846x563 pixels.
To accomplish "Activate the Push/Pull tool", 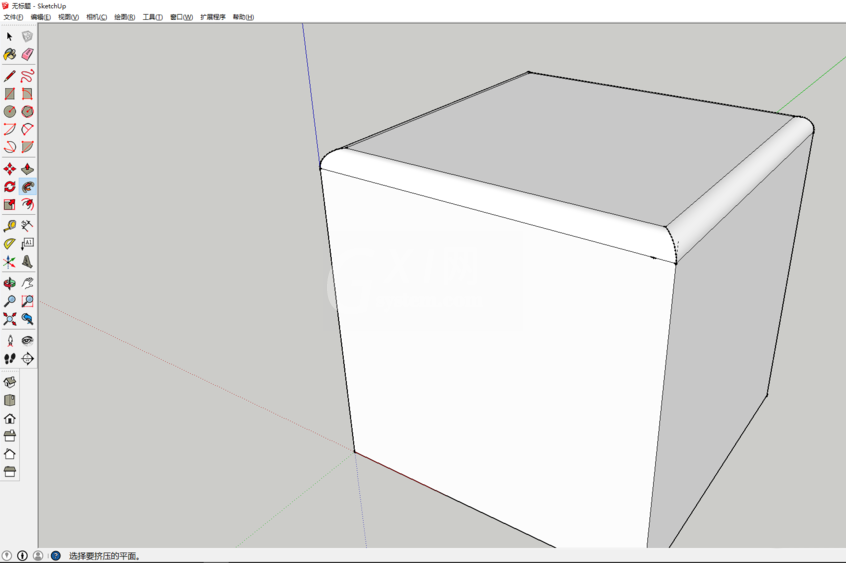I will pyautogui.click(x=28, y=169).
